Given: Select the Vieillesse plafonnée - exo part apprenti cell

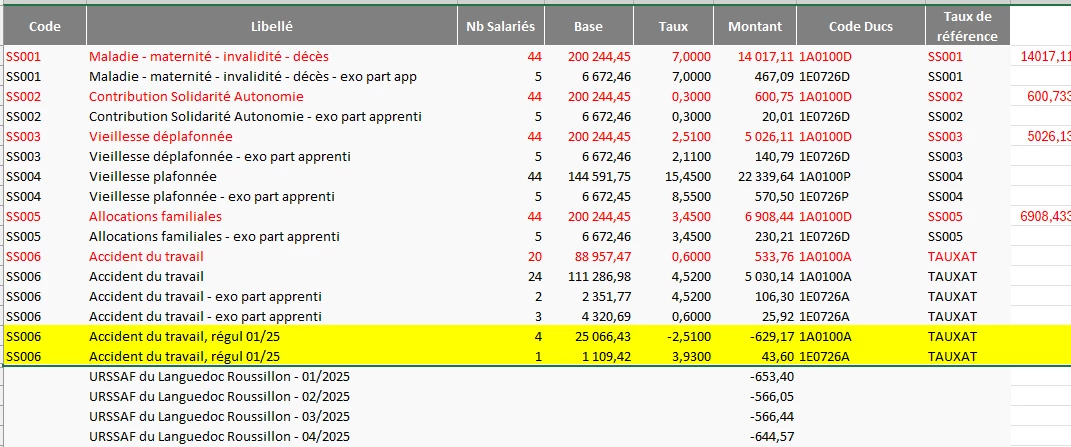Looking at the screenshot, I should 212,196.
